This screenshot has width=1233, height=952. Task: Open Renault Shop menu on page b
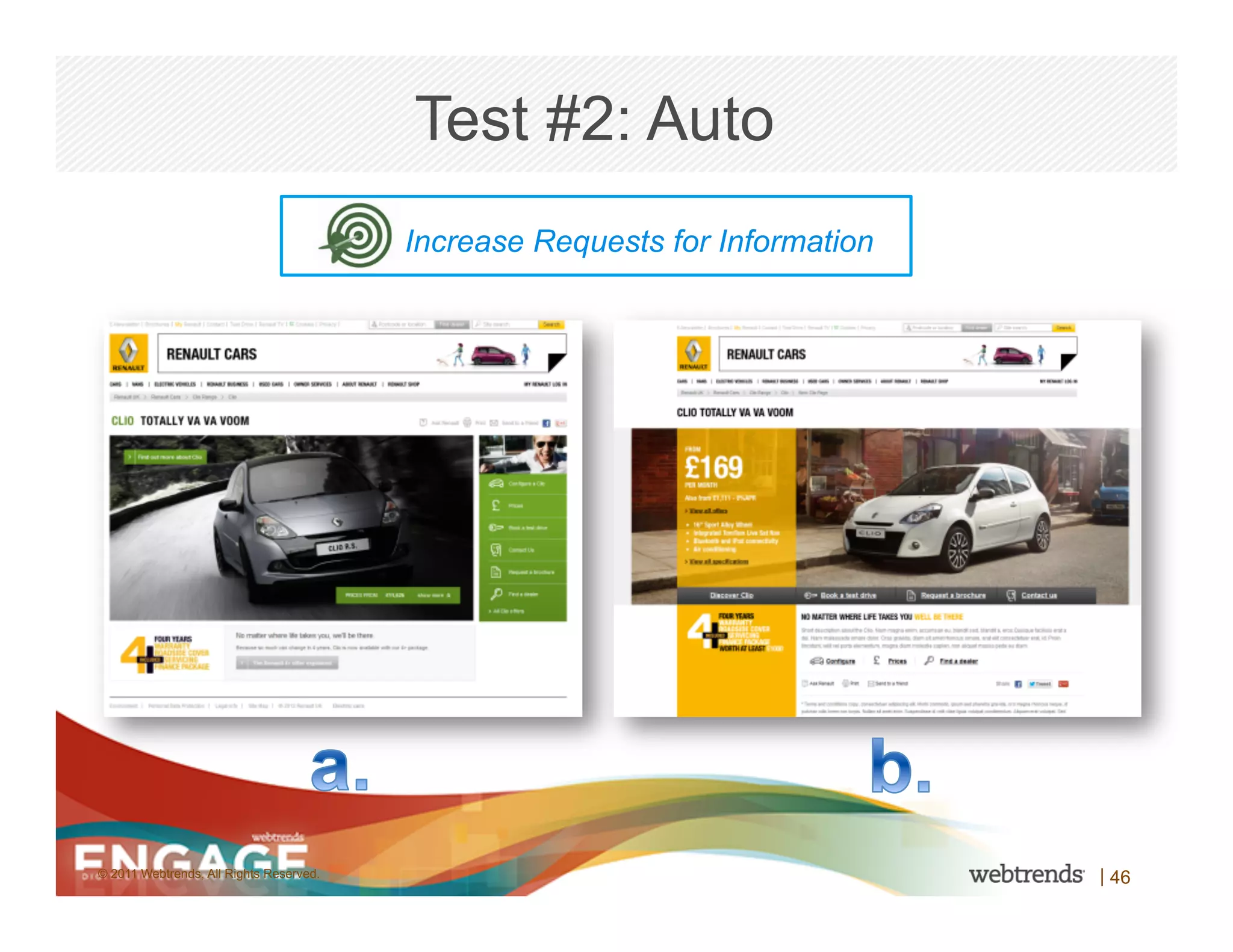click(934, 381)
